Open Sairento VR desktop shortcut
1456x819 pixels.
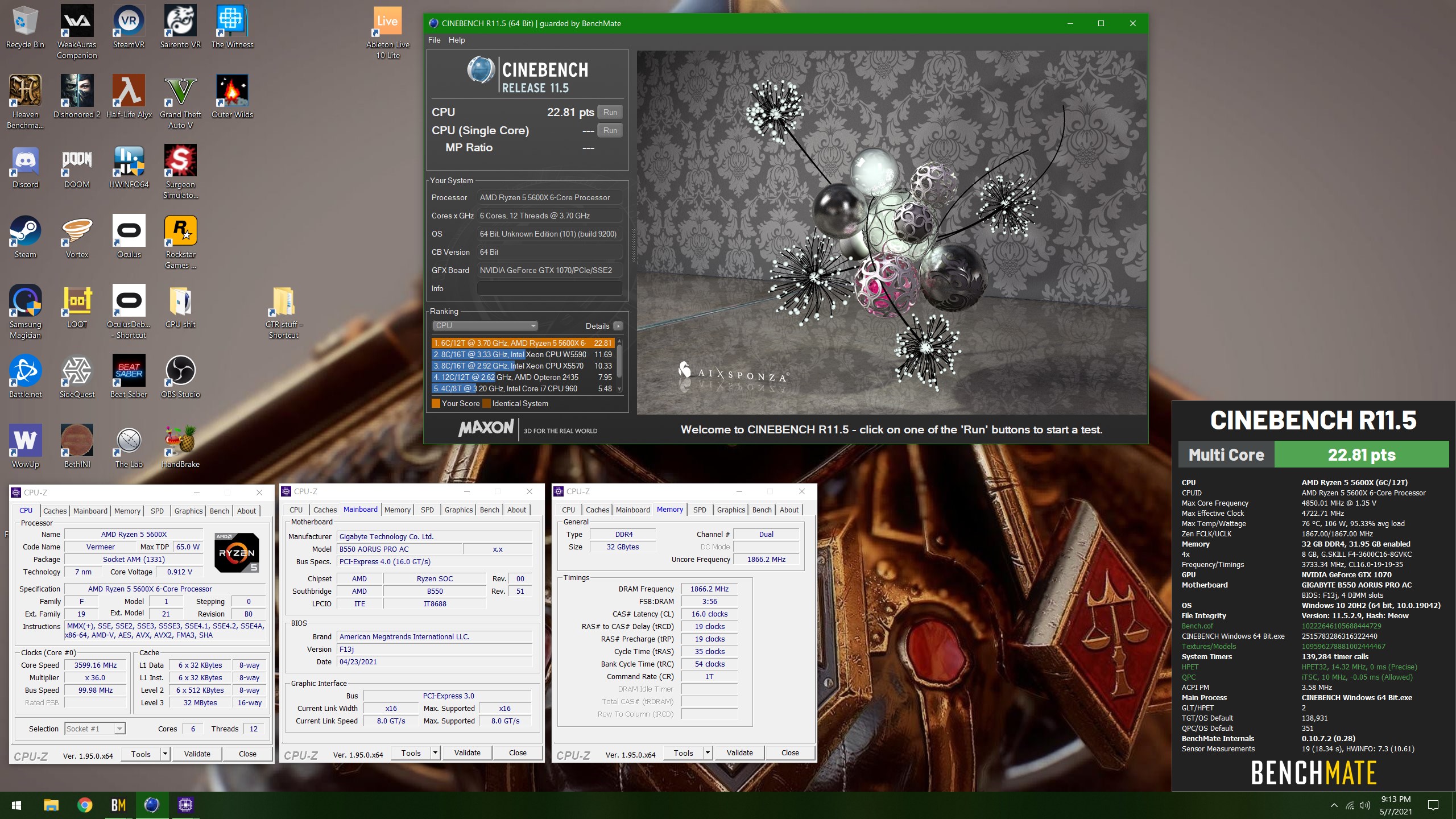coord(180,27)
